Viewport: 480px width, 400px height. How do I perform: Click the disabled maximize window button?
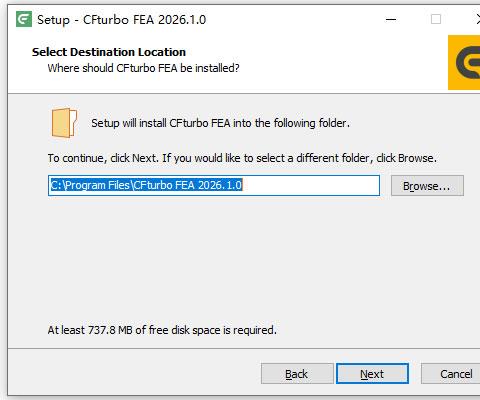point(436,19)
